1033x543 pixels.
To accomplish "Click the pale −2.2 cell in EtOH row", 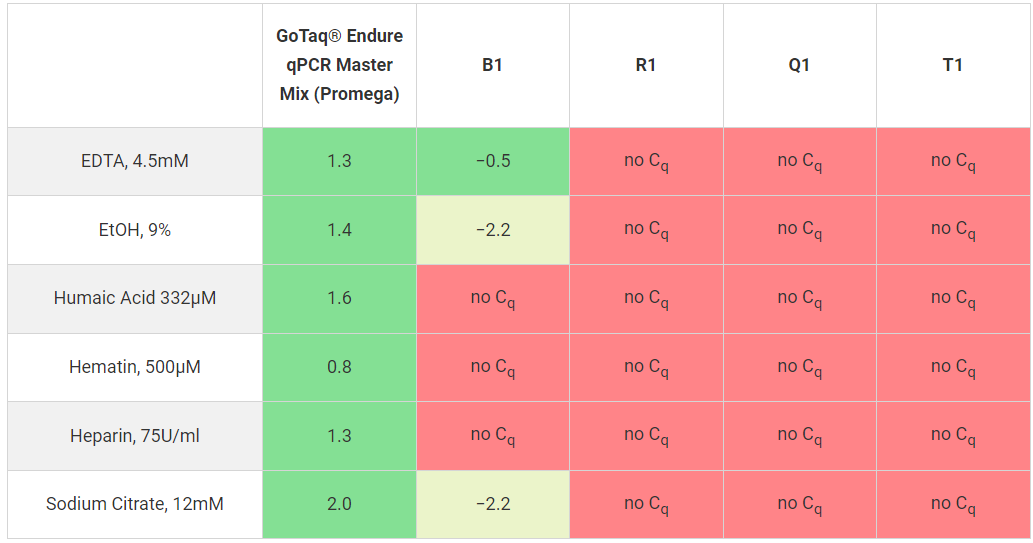I will [x=492, y=230].
